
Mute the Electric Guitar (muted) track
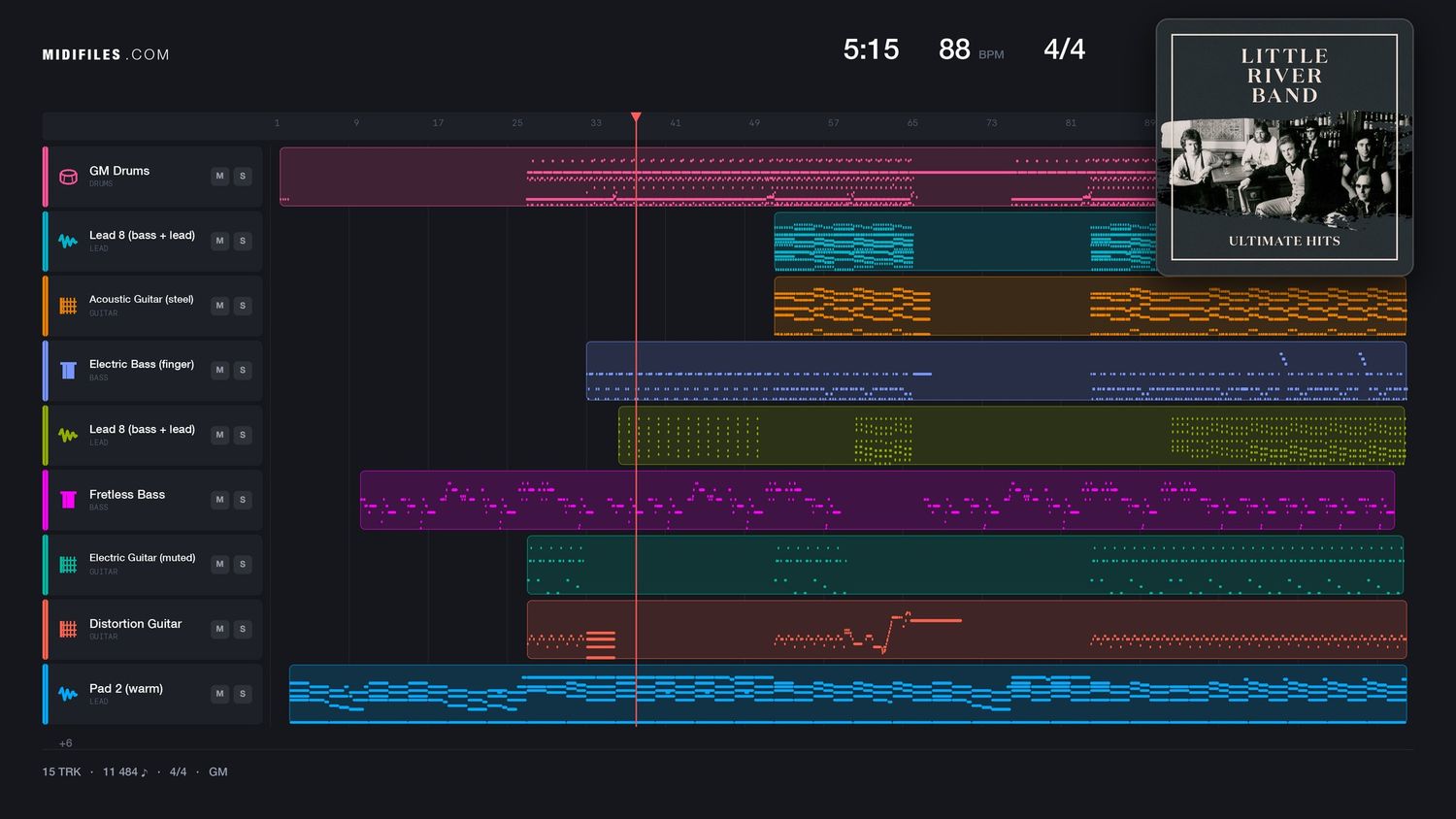(x=220, y=565)
